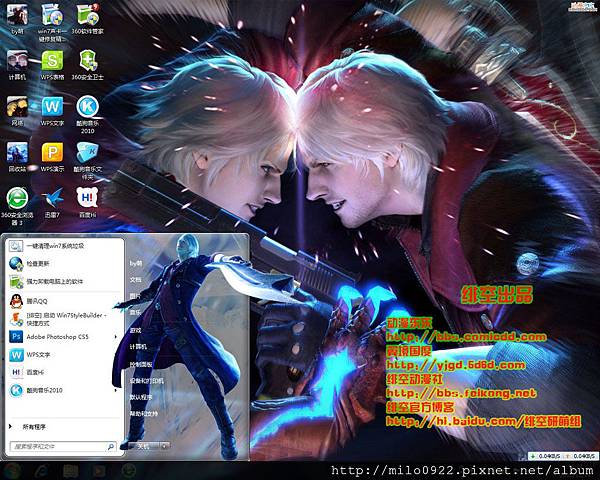
Task: Open 计算机 in the Start menu right pane
Action: coord(138,347)
